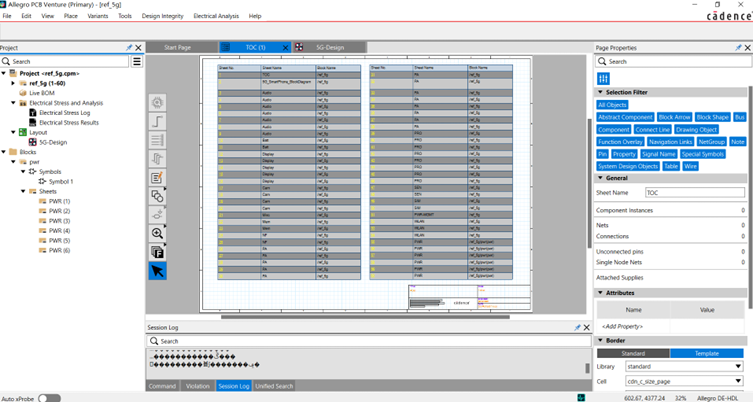Collapse the Layout tree node
Screen dimensions: 753x402
click(x=13, y=132)
